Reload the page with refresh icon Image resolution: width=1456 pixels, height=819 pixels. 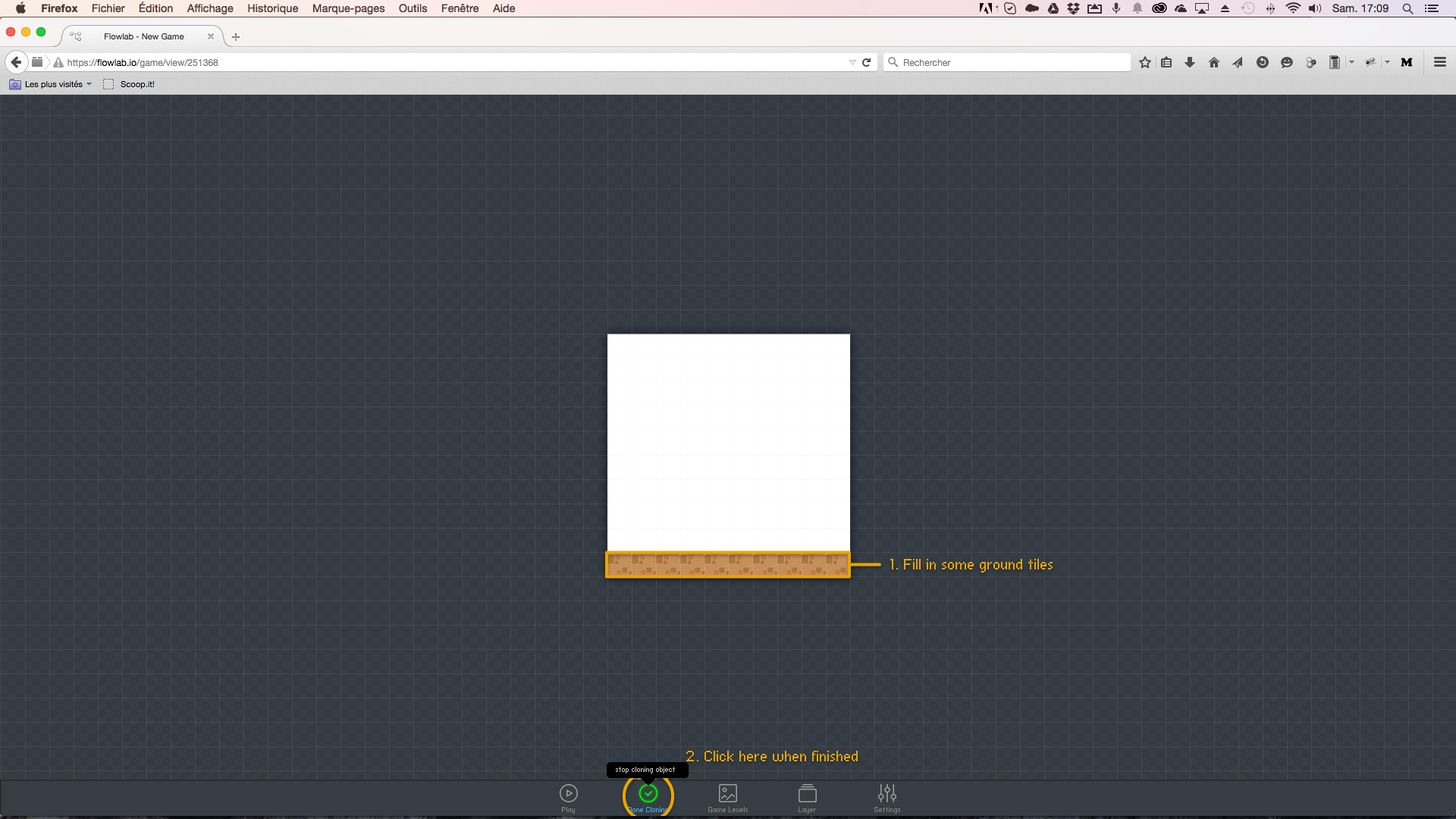pyautogui.click(x=867, y=62)
